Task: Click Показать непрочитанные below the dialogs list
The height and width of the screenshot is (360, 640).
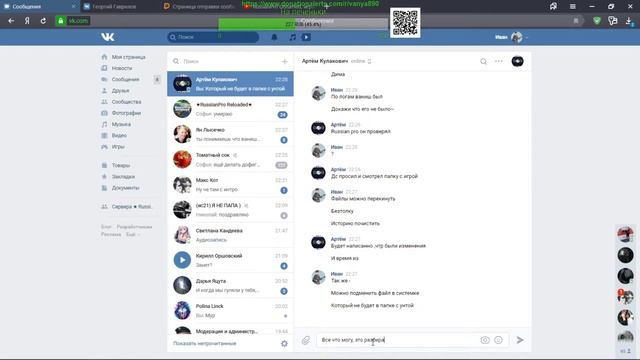Action: (205, 344)
